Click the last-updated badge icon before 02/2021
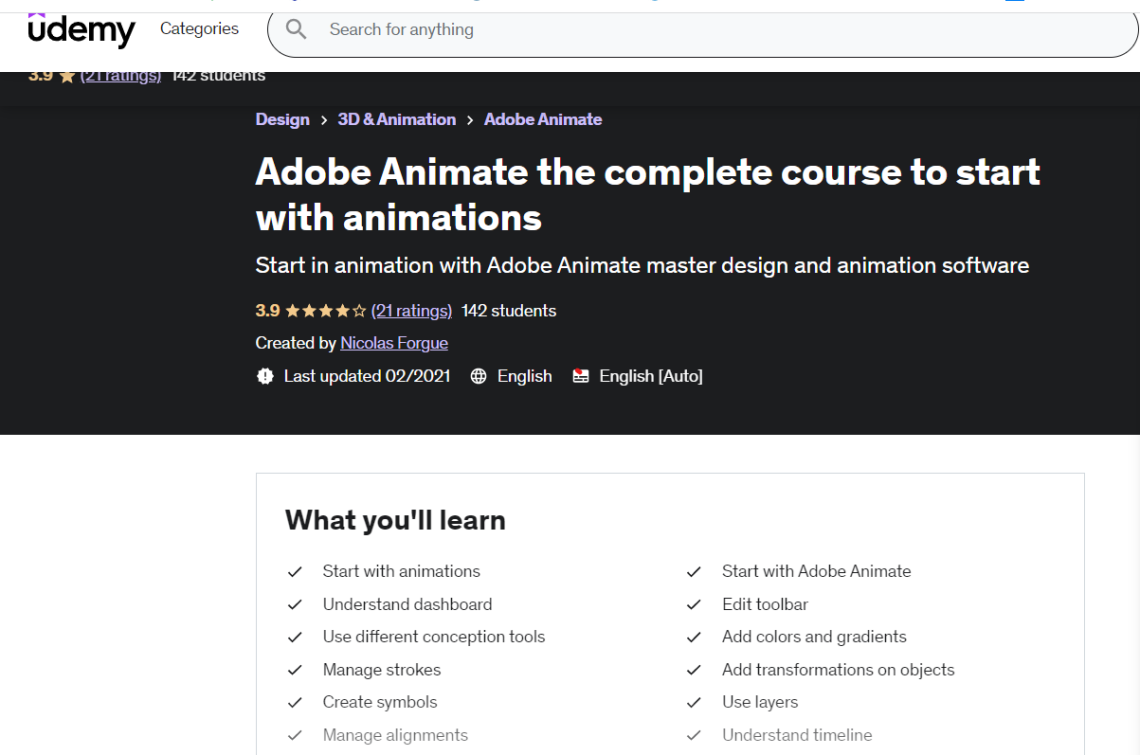The height and width of the screenshot is (755, 1140). [264, 376]
